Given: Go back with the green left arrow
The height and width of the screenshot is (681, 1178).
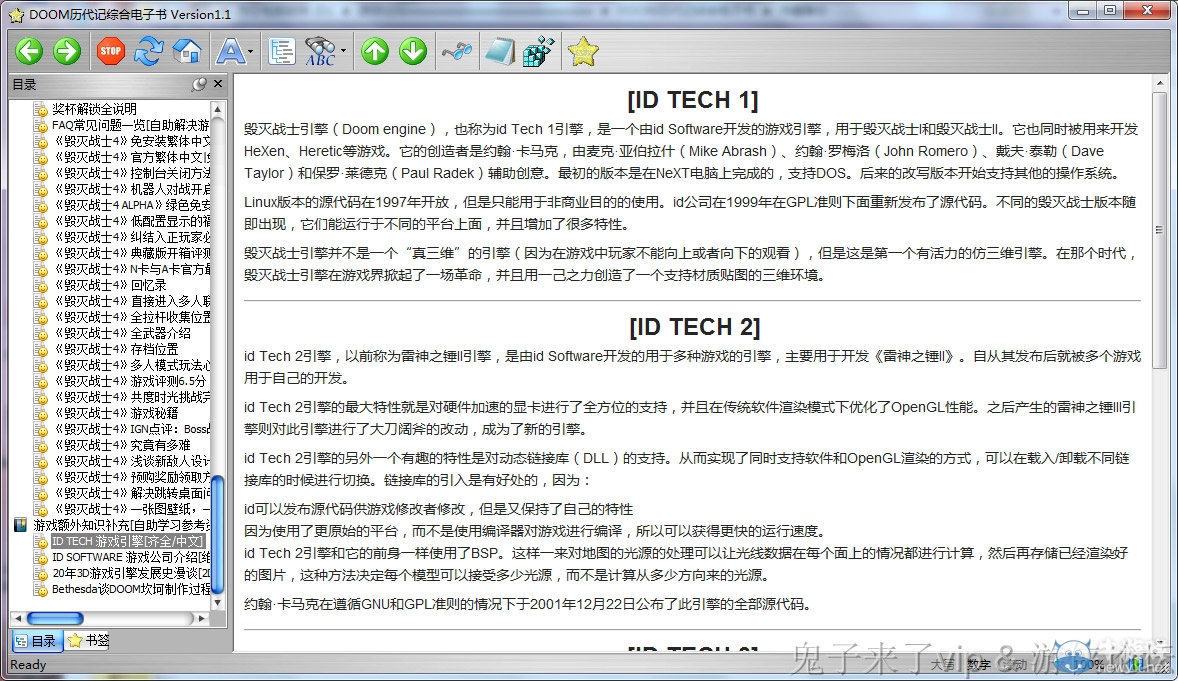Looking at the screenshot, I should [x=29, y=51].
